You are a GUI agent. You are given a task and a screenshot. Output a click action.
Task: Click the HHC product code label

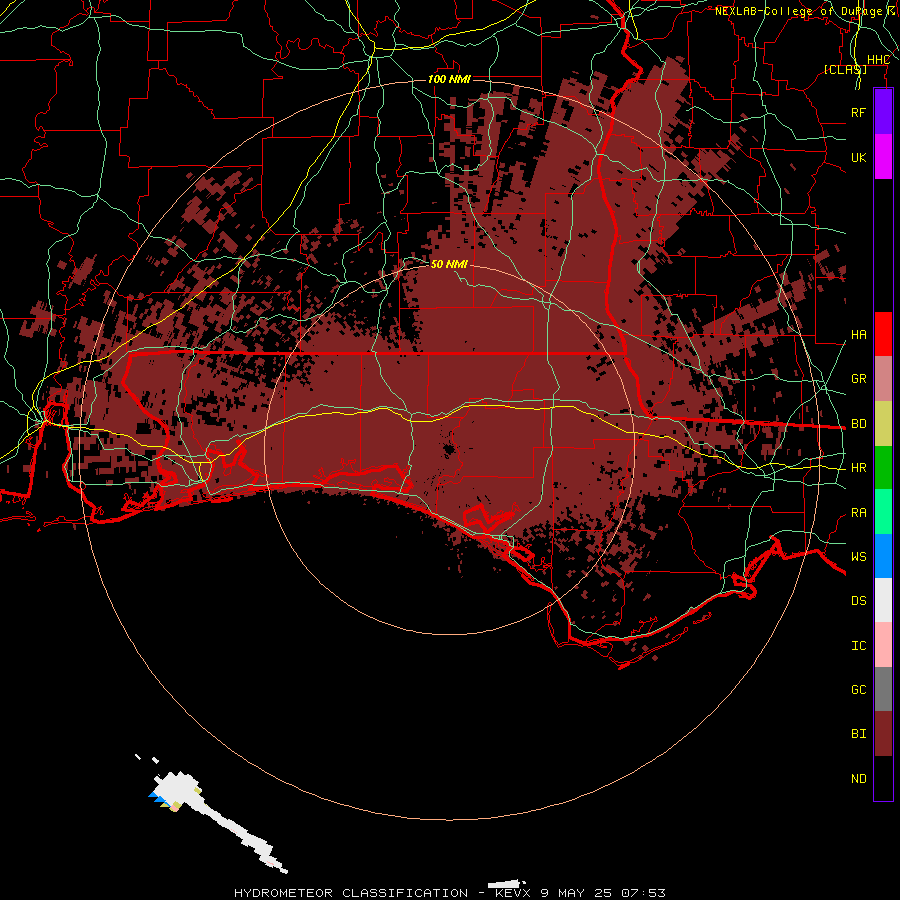878,60
